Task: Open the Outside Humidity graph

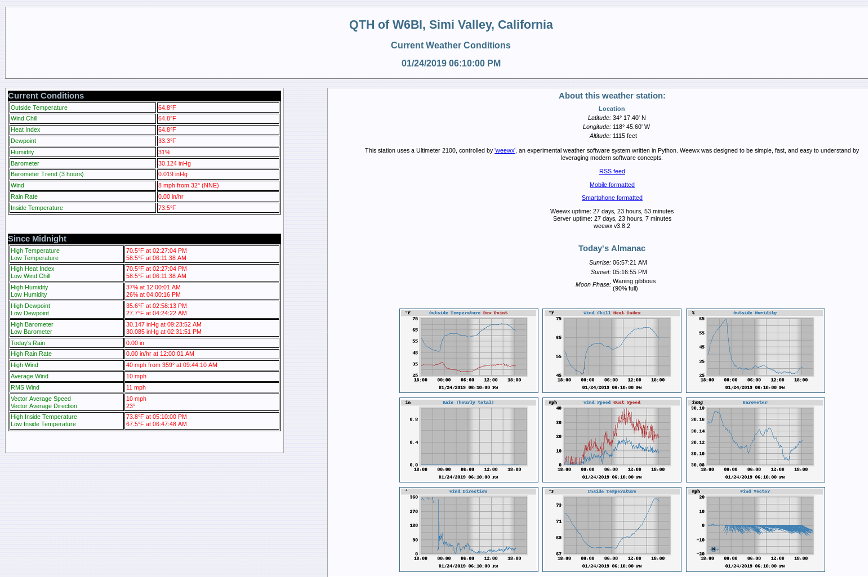Action: (x=755, y=351)
